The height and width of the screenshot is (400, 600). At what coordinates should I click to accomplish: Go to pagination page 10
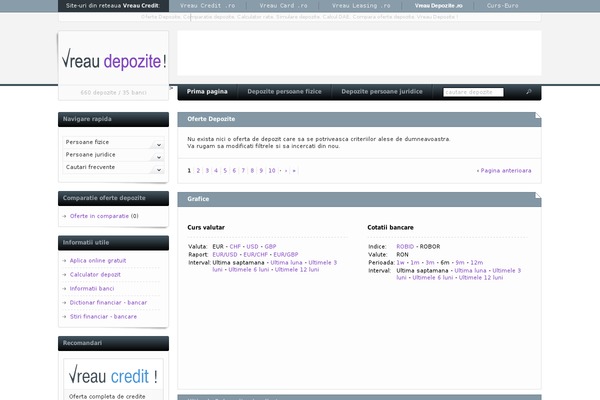272,171
